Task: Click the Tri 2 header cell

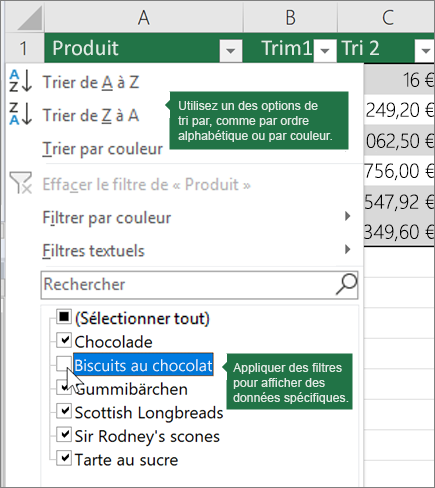Action: 386,48
